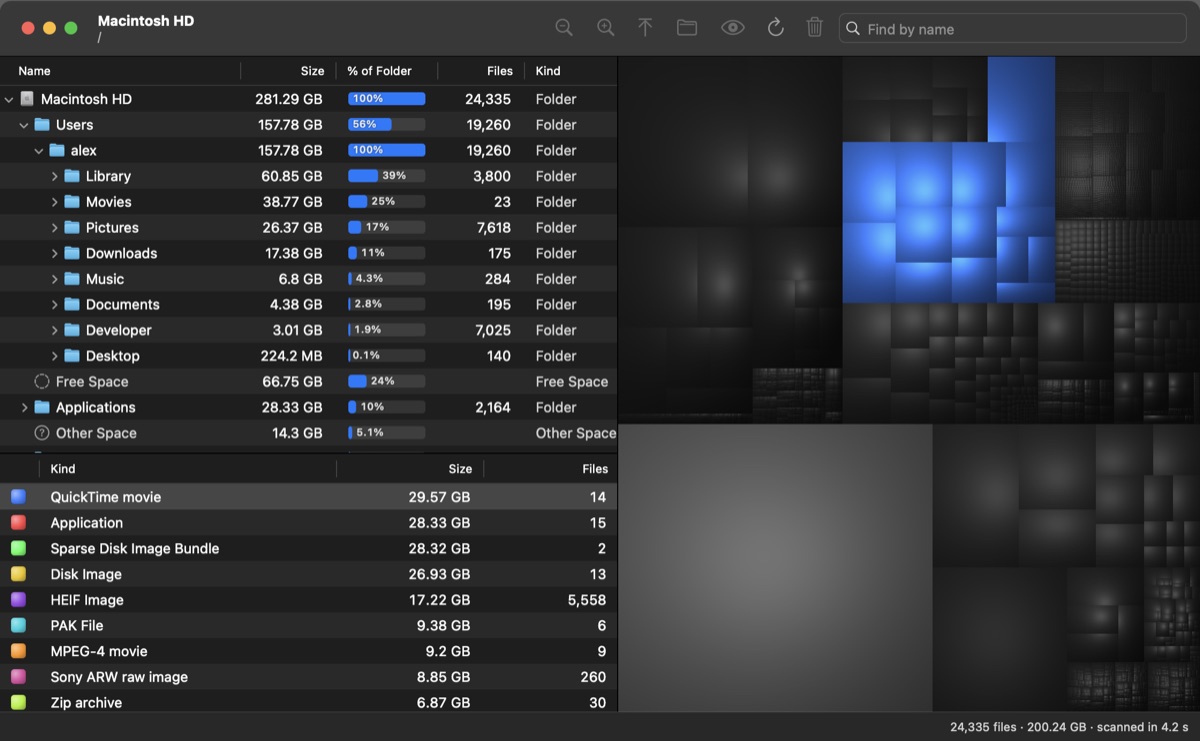Screen dimensions: 1200x741
Task: Expand the Downloads folder
Action: click(55, 254)
